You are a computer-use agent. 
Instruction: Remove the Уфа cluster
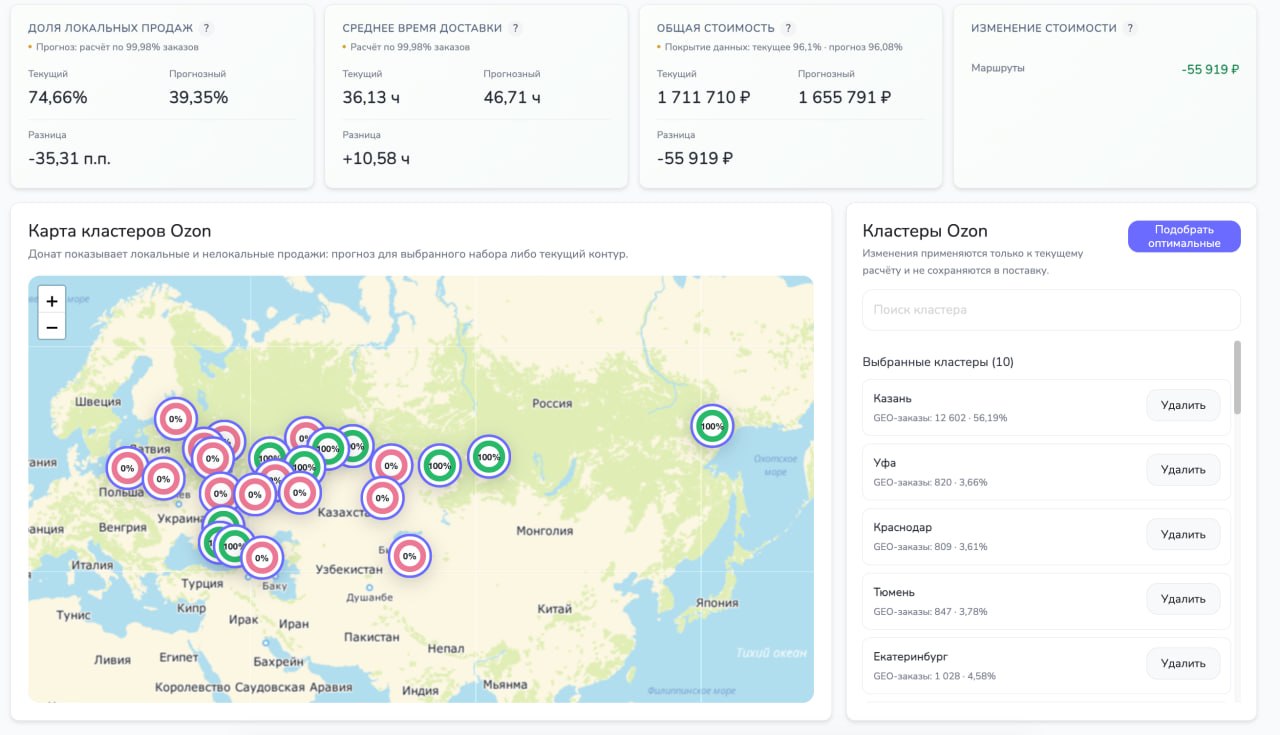pyautogui.click(x=1183, y=470)
